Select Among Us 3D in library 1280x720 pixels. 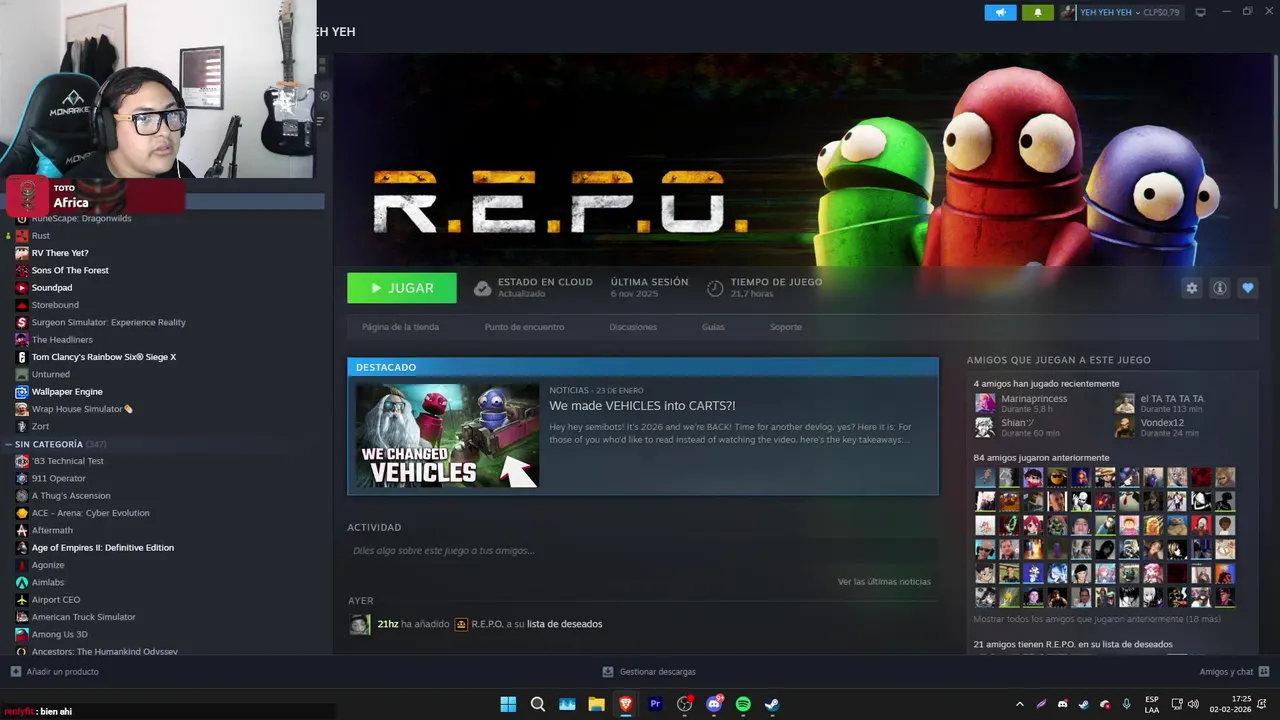(x=59, y=634)
